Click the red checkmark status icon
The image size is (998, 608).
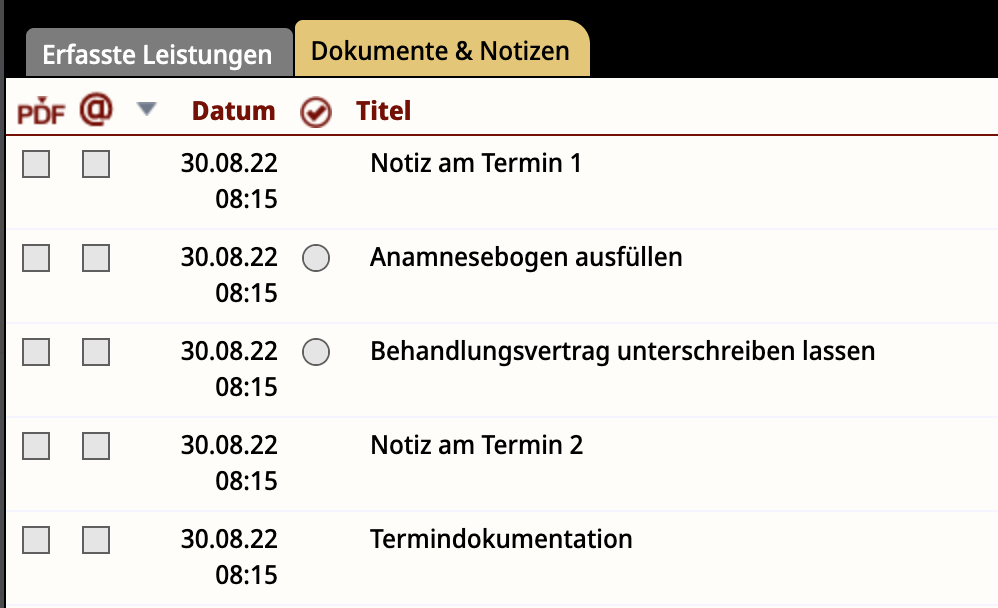(316, 113)
